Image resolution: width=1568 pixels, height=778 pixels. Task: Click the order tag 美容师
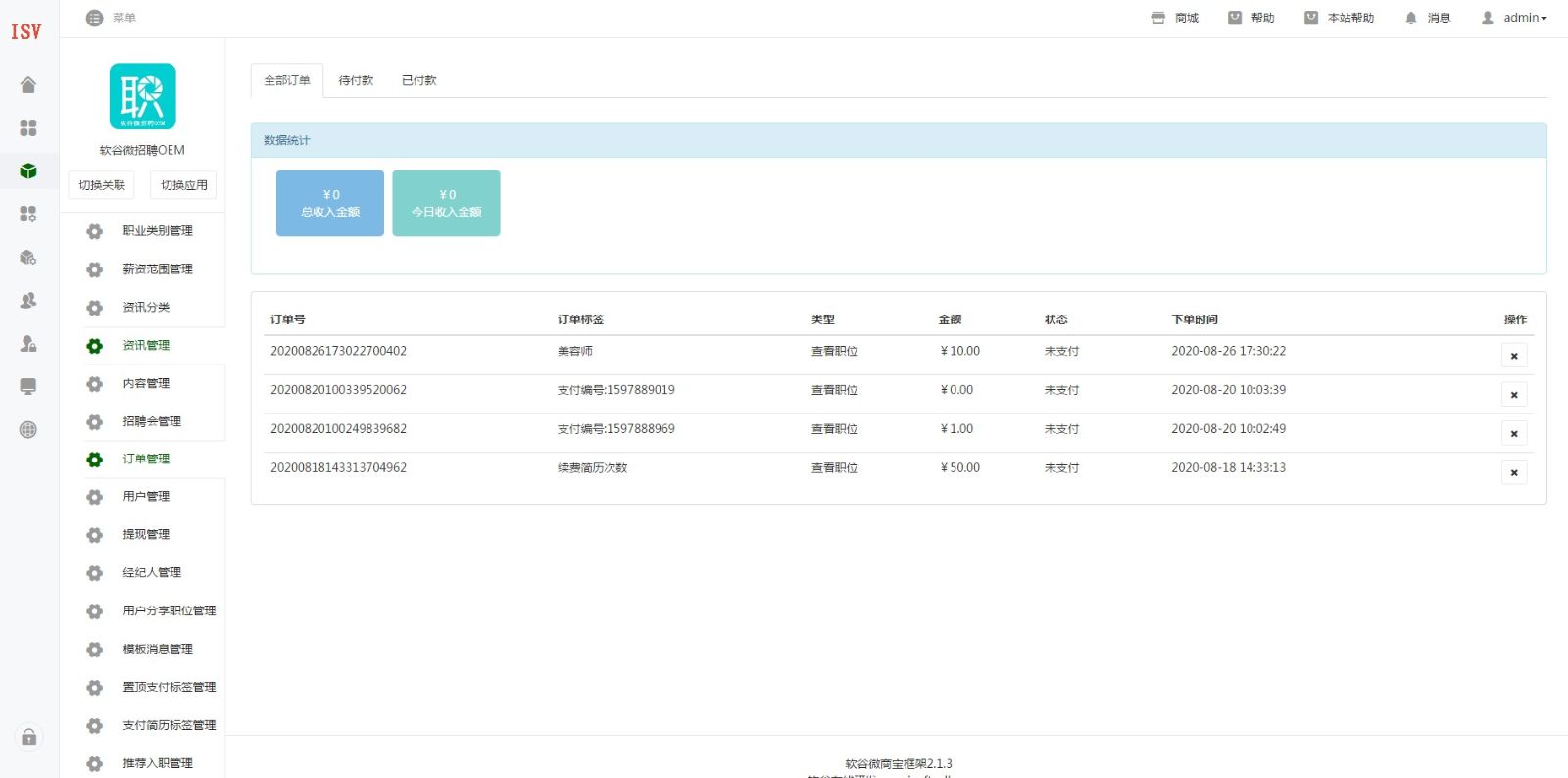pos(575,351)
